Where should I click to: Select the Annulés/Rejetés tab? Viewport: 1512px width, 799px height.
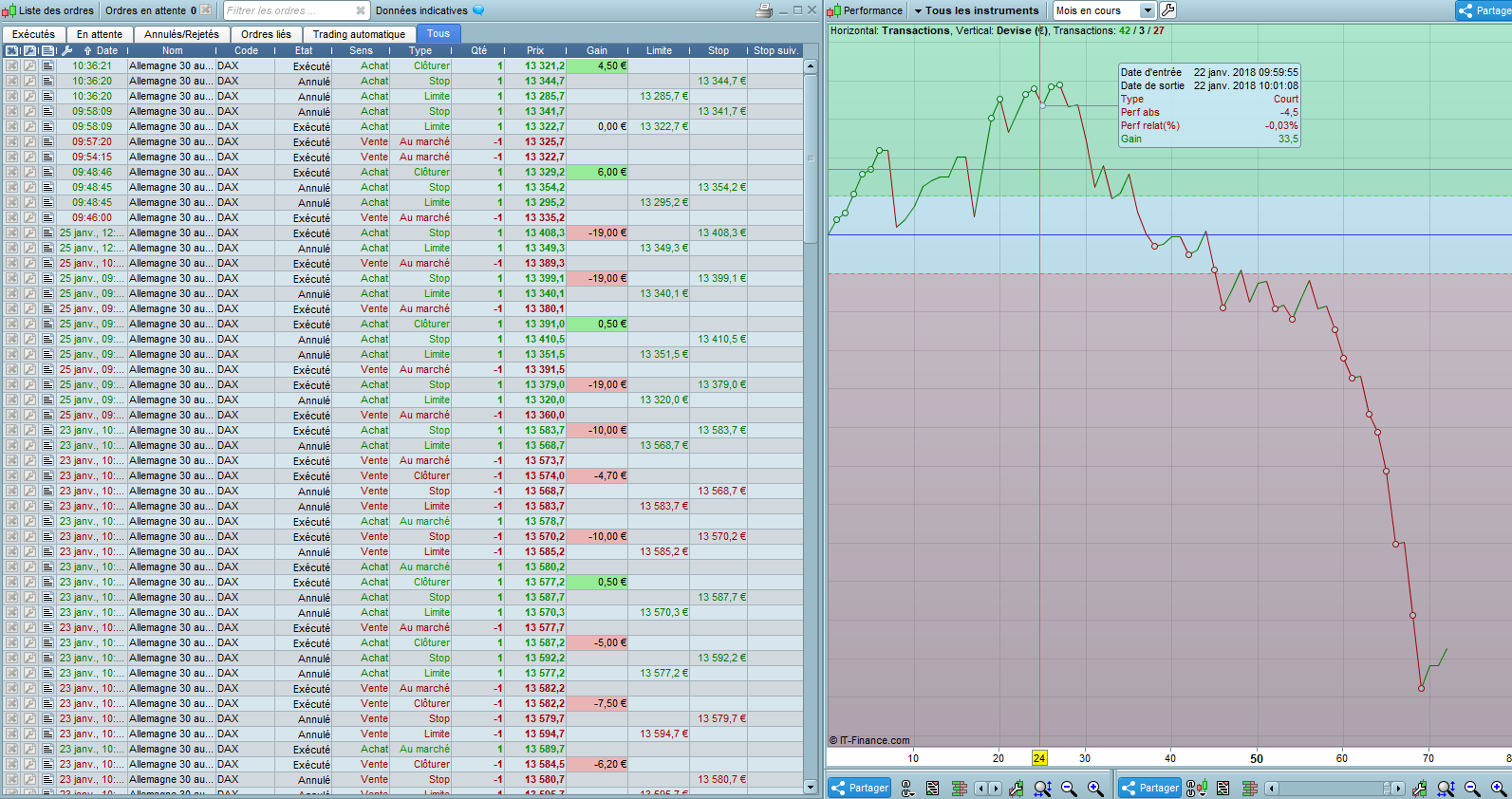pyautogui.click(x=182, y=34)
